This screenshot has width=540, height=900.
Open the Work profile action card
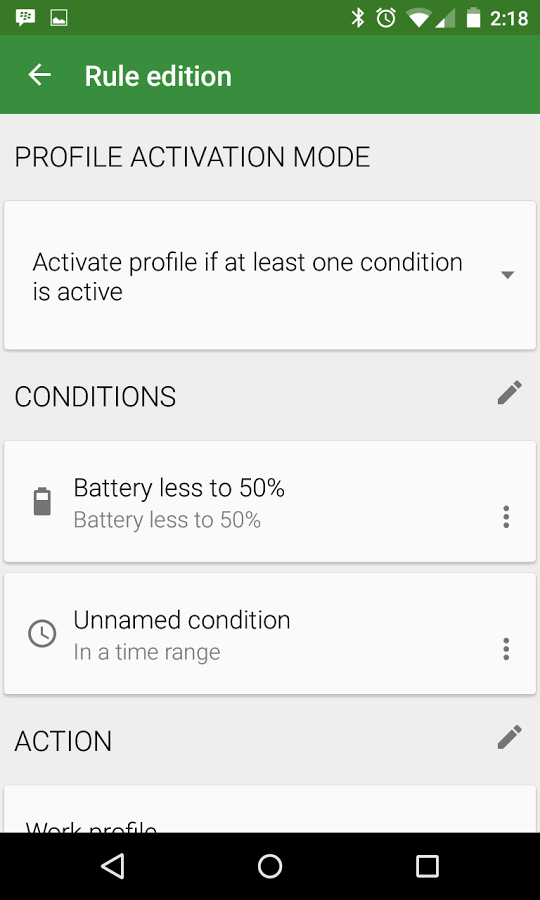coord(270,809)
